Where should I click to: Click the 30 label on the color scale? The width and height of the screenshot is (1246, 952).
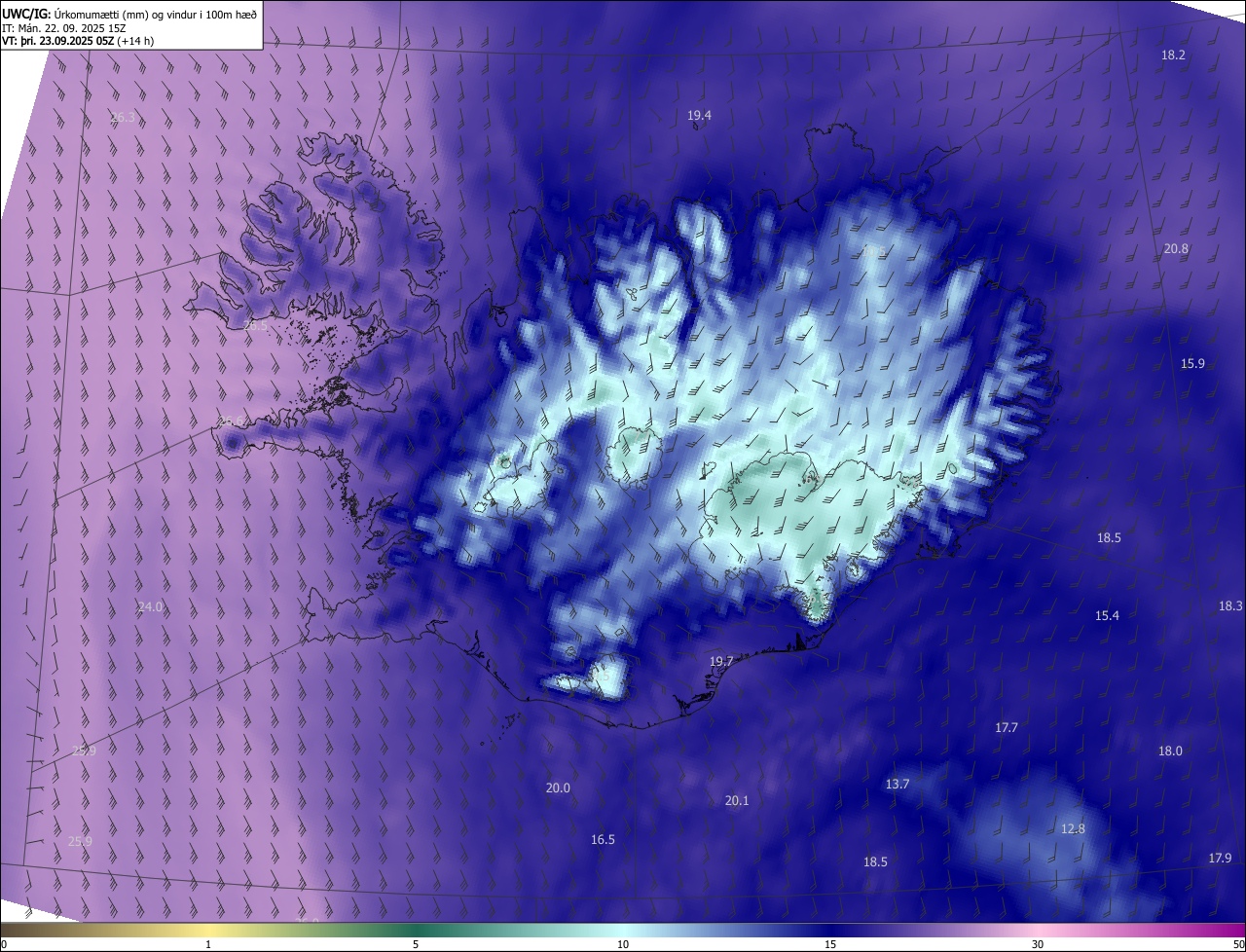pos(1038,944)
